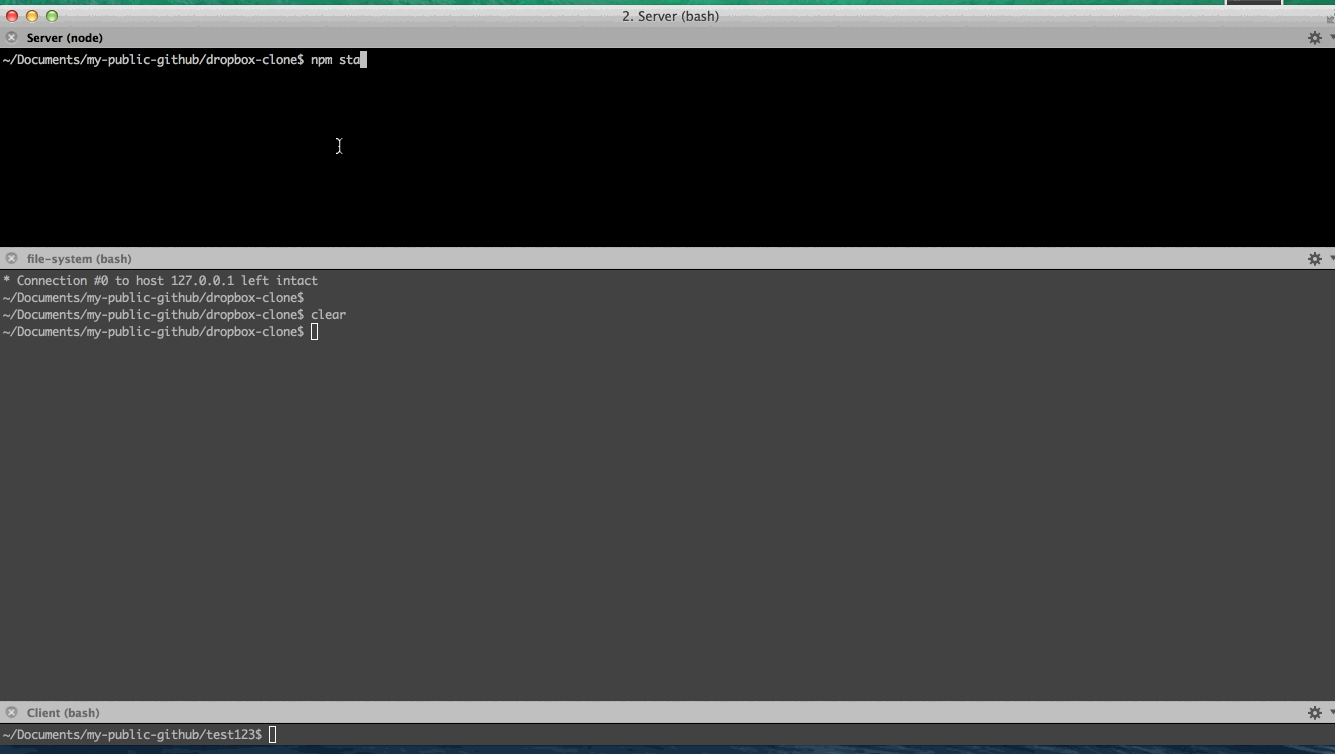Screen dimensions: 1335x754
Task: Close the file-system (bash) pane
Action: (x=11, y=258)
